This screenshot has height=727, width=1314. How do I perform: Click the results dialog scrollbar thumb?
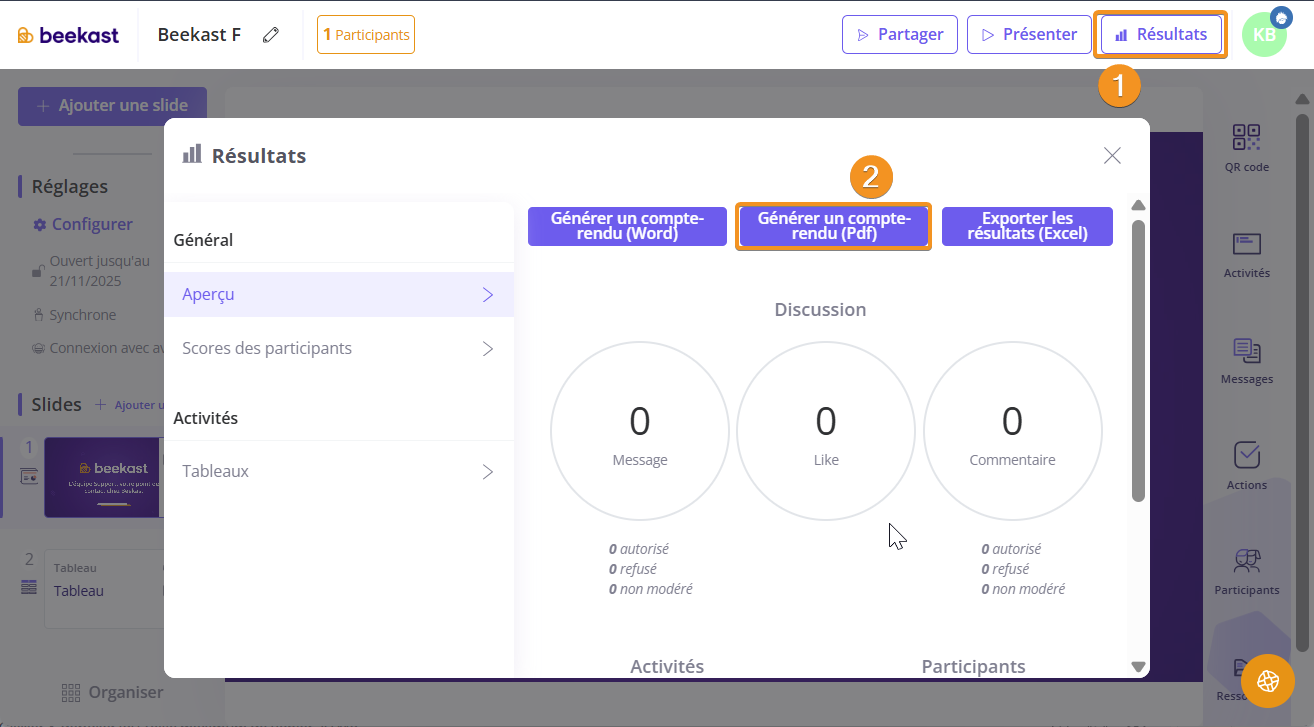click(1138, 360)
